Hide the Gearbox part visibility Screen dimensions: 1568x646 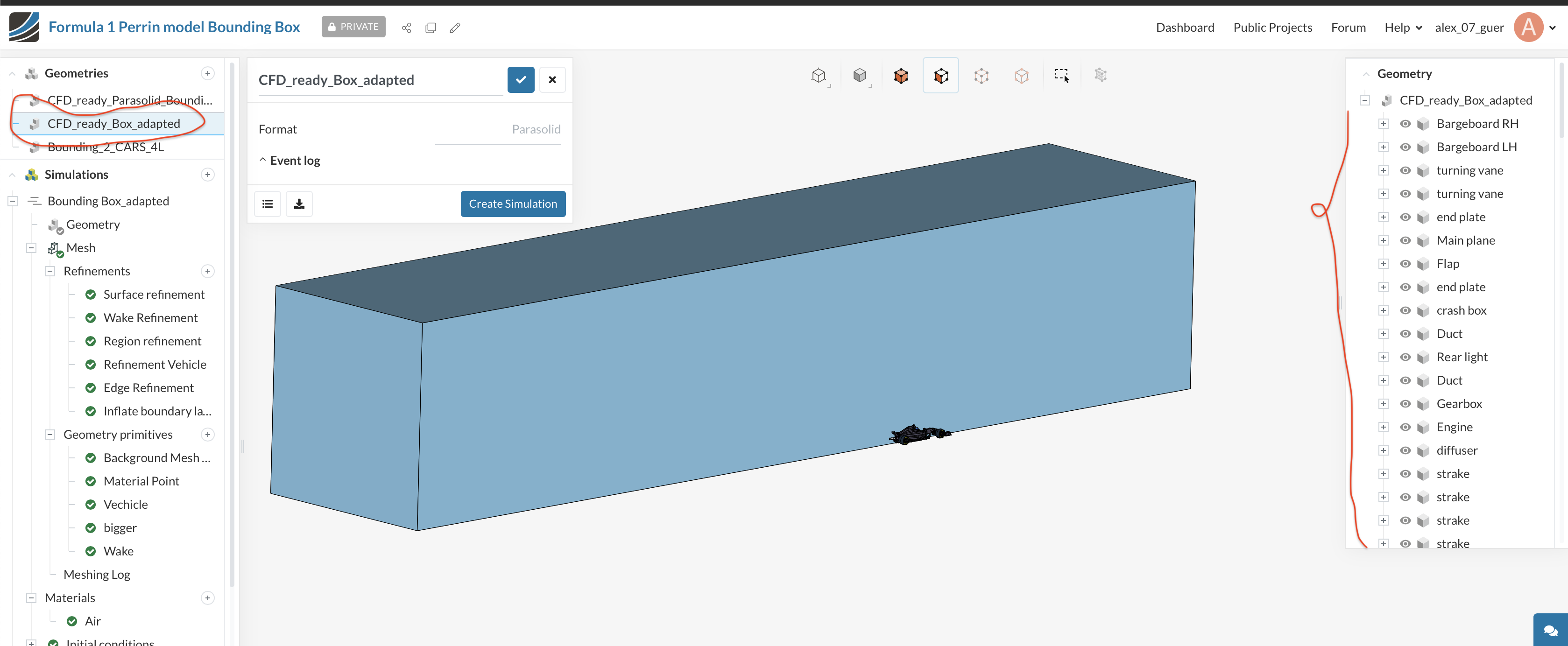tap(1405, 404)
